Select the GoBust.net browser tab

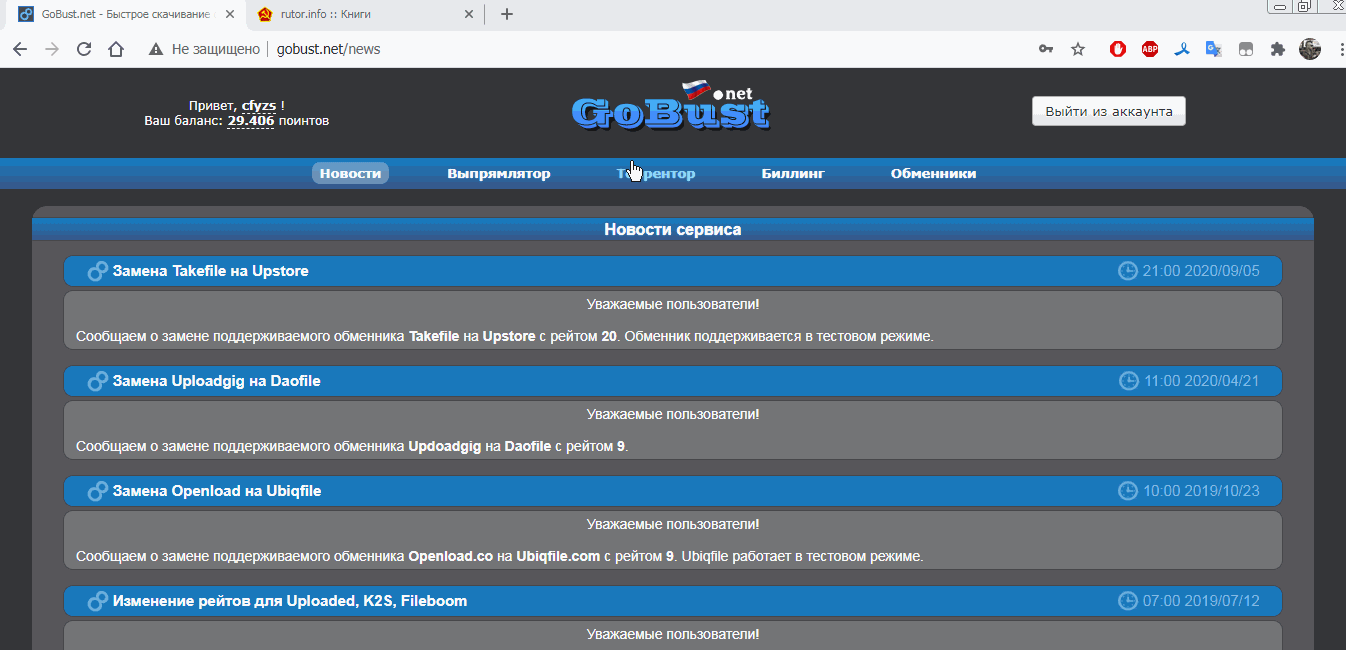pos(123,14)
